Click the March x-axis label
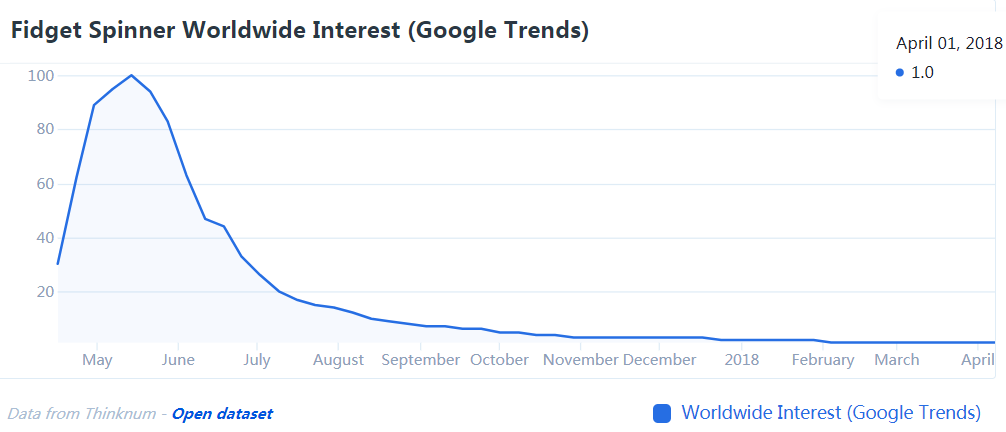This screenshot has width=1006, height=432. [896, 359]
